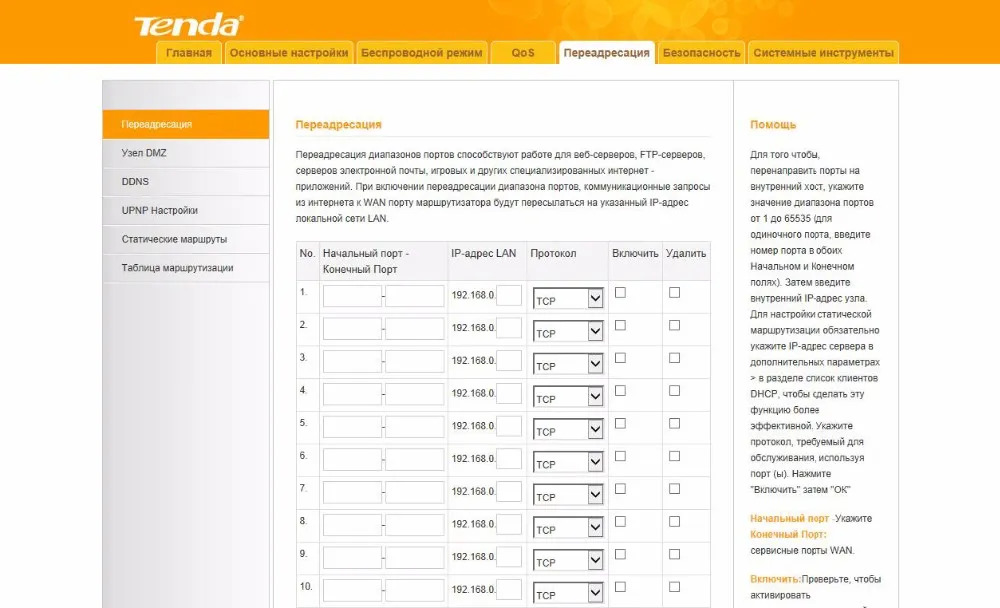
Task: Expand the protocol dropdown for rule 2
Action: click(568, 331)
